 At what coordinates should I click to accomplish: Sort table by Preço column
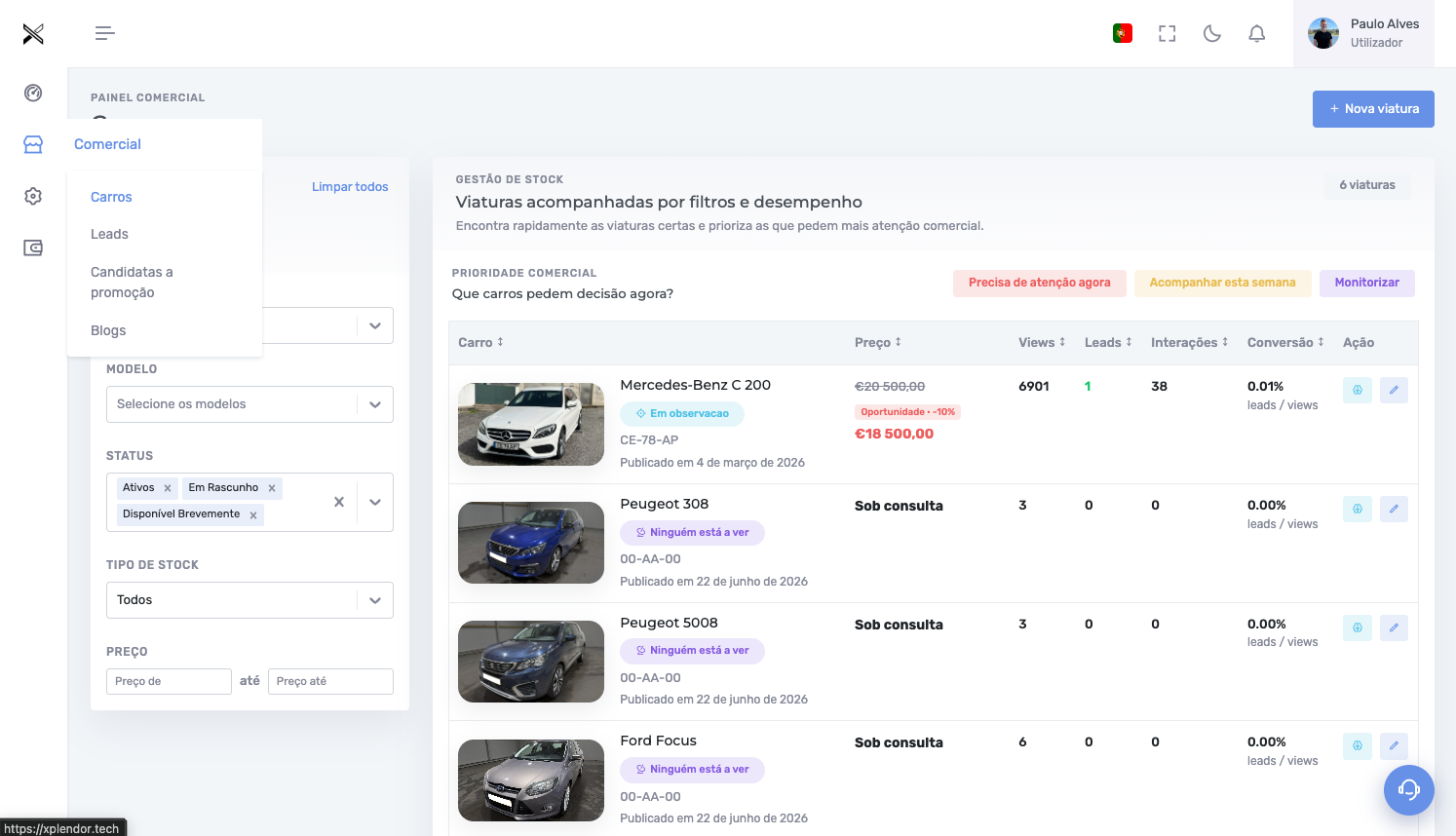pos(878,342)
